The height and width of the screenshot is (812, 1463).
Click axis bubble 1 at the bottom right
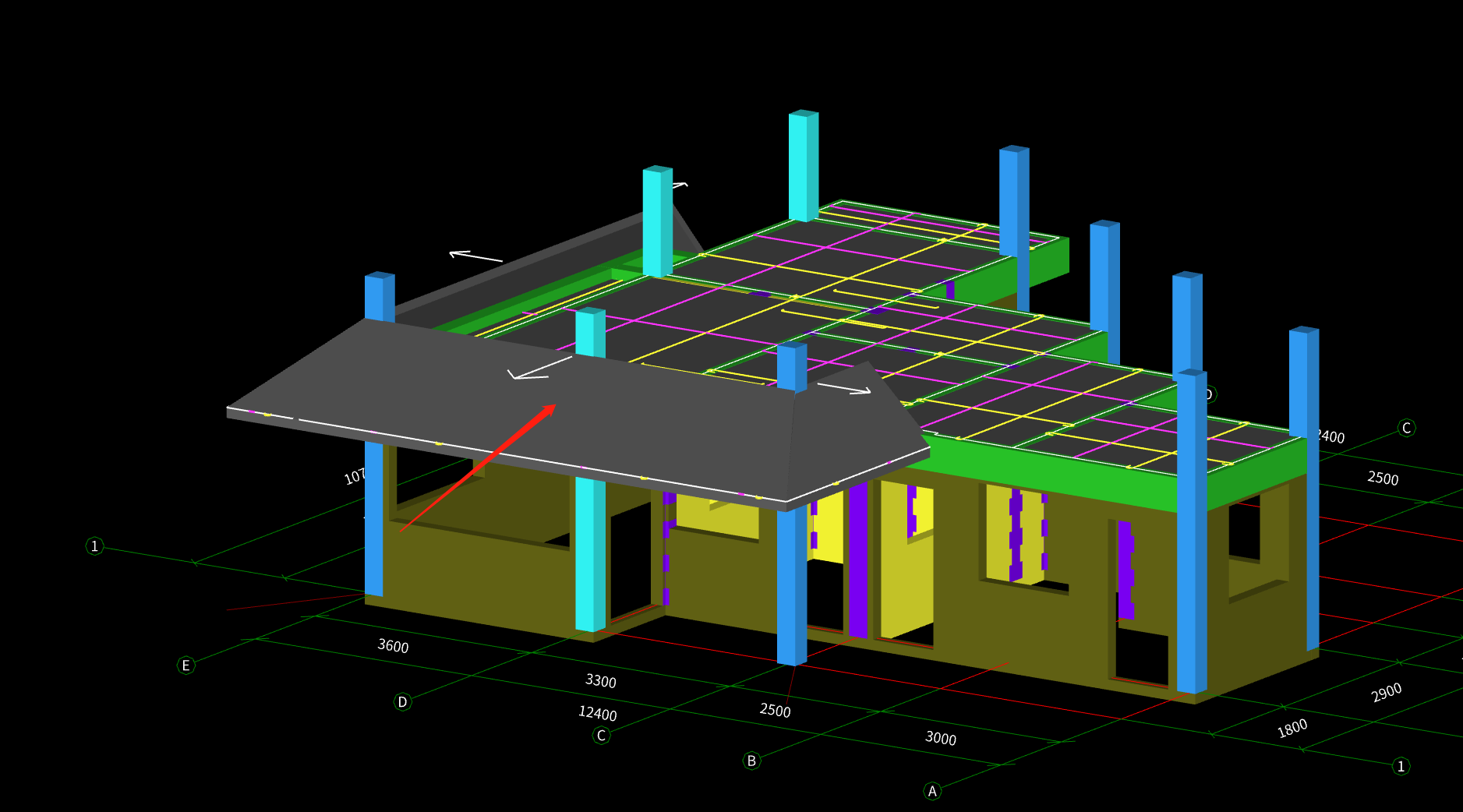[1401, 766]
